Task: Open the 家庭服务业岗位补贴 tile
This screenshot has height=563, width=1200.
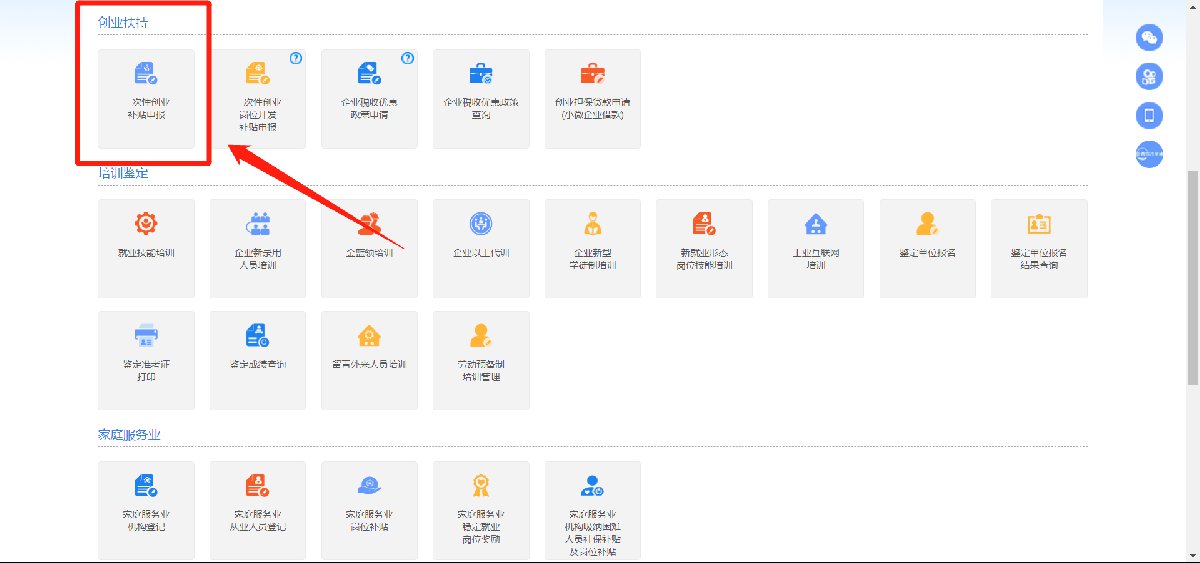Action: 369,510
